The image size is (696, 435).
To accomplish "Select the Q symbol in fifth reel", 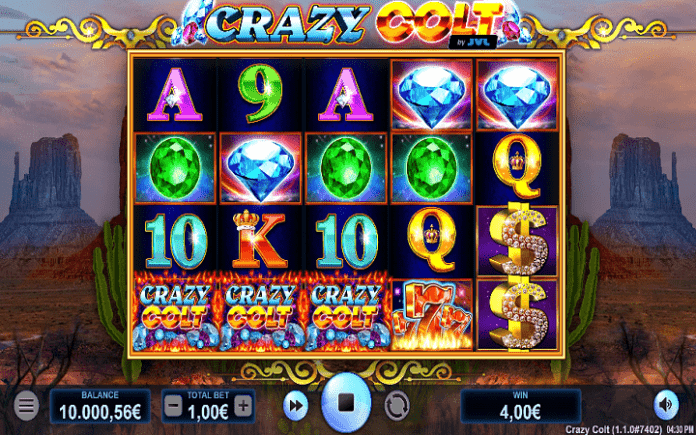I will [517, 167].
